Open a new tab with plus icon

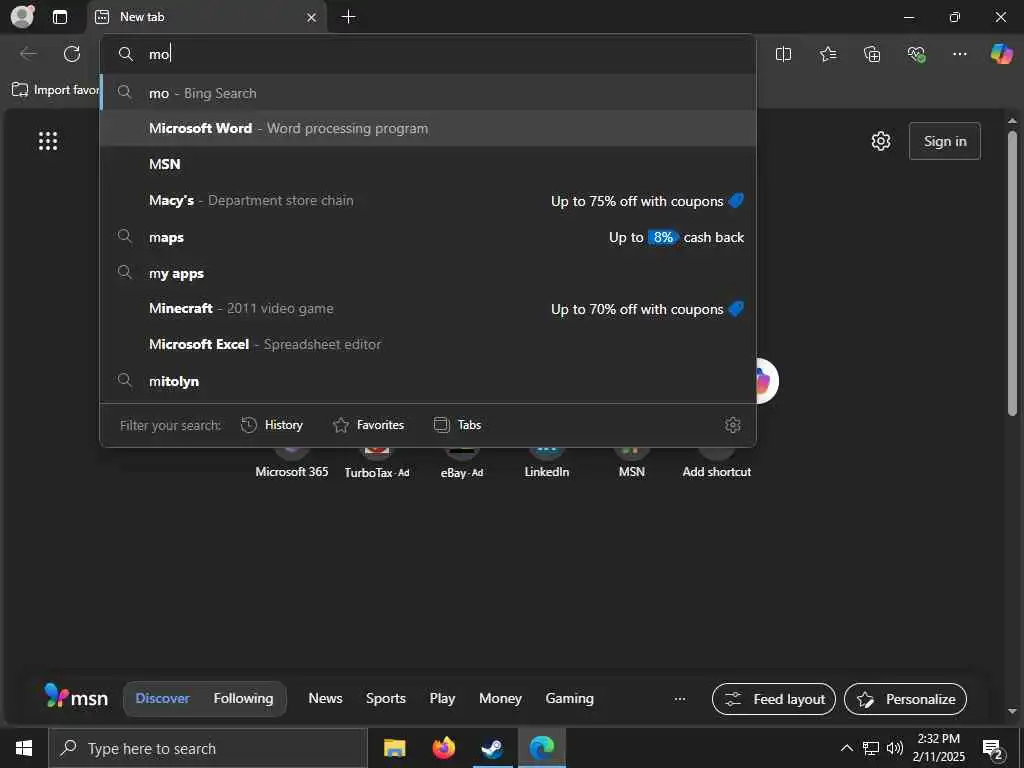[x=349, y=17]
